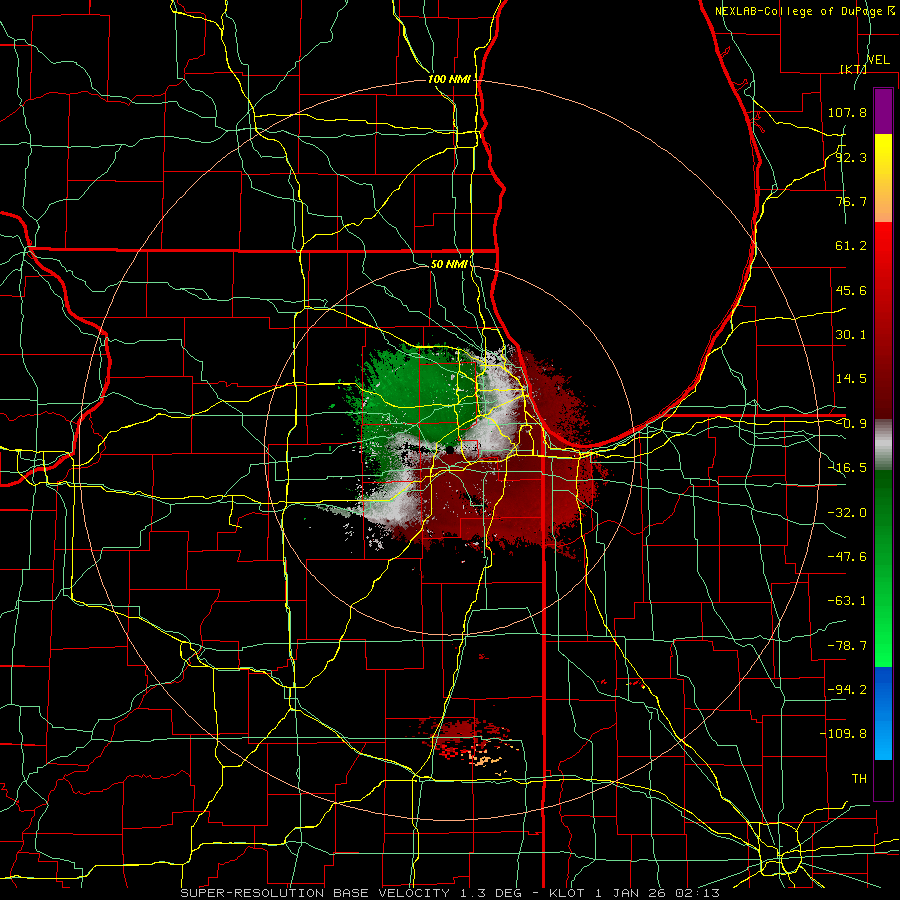
Task: Click the TH legend label
Action: click(859, 779)
